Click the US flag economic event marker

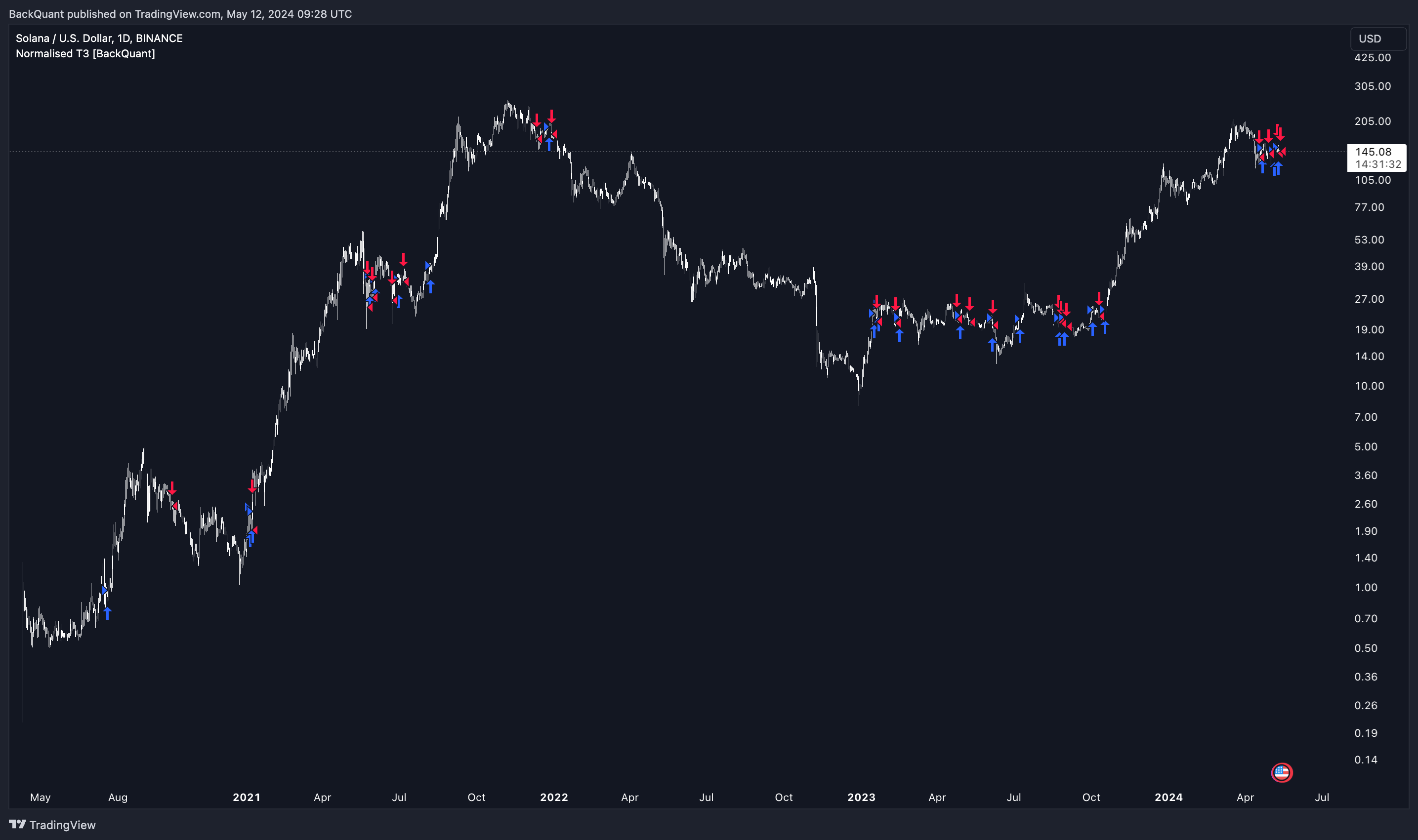click(x=1282, y=773)
